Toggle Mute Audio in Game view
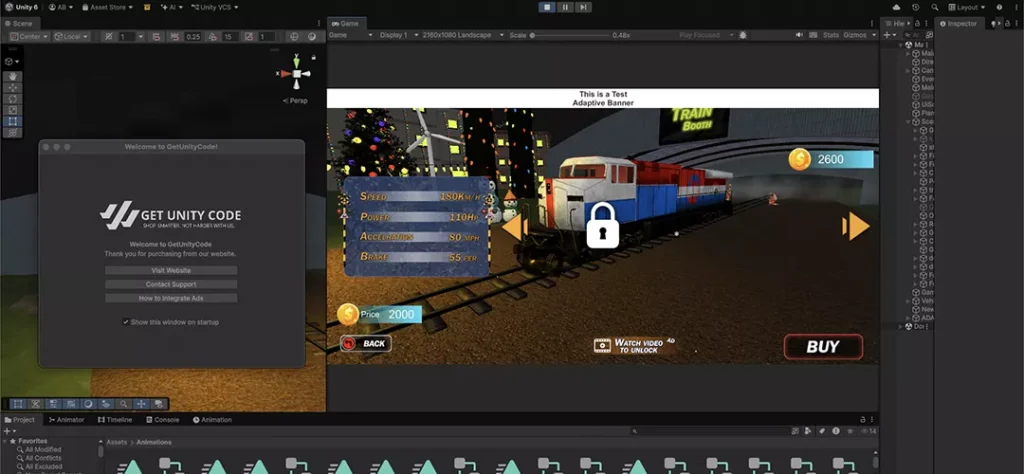The width and height of the screenshot is (1024, 474). click(x=799, y=35)
